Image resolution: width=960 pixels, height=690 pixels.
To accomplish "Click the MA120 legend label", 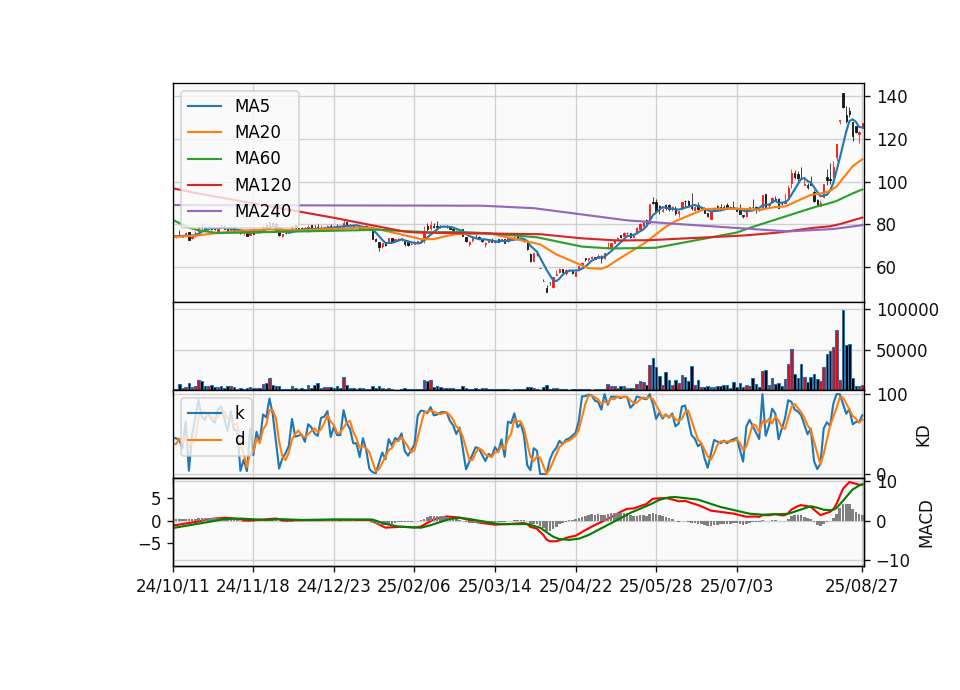I will (x=263, y=185).
